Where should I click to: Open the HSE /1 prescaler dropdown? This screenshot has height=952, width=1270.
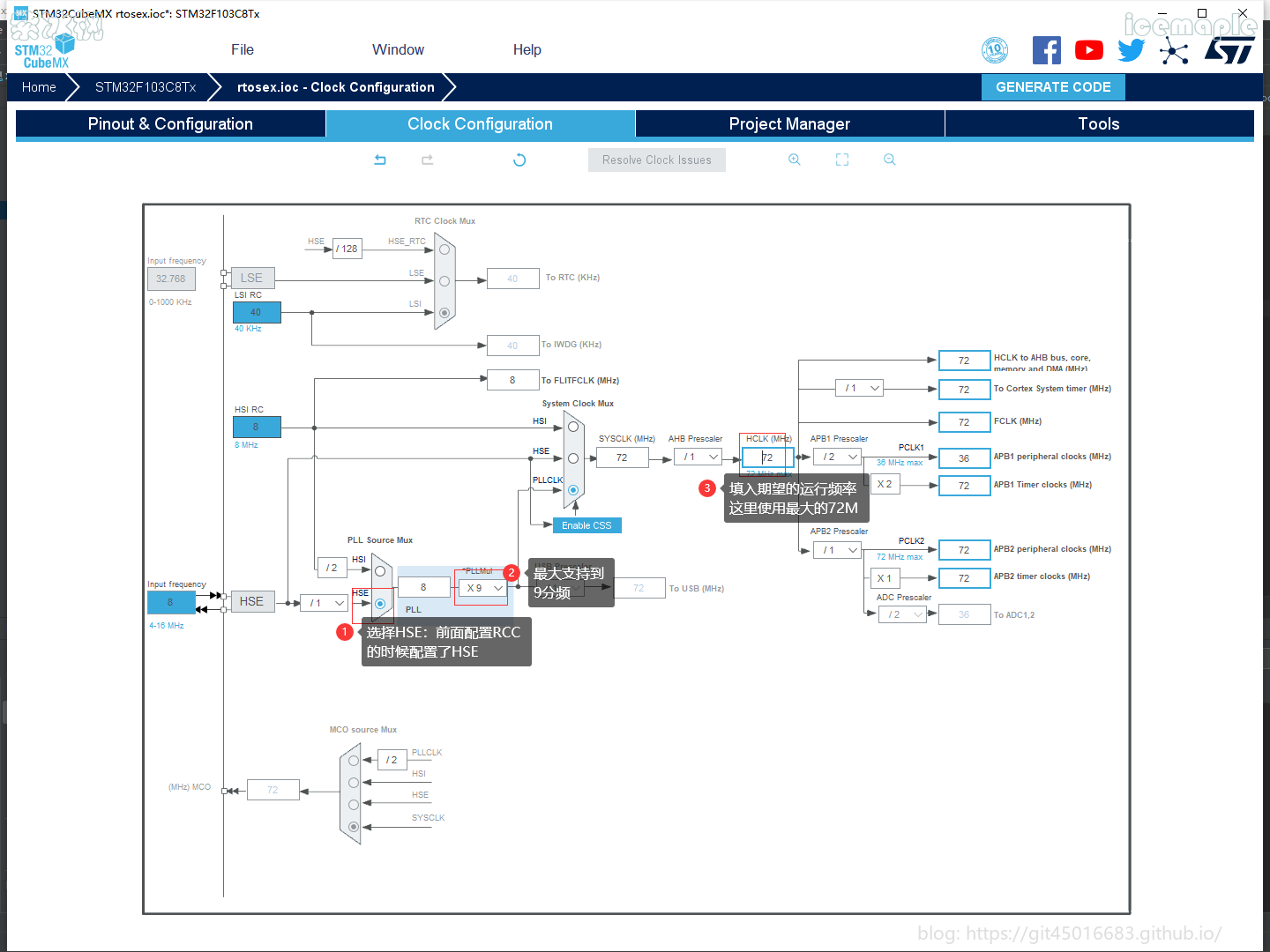(x=324, y=603)
